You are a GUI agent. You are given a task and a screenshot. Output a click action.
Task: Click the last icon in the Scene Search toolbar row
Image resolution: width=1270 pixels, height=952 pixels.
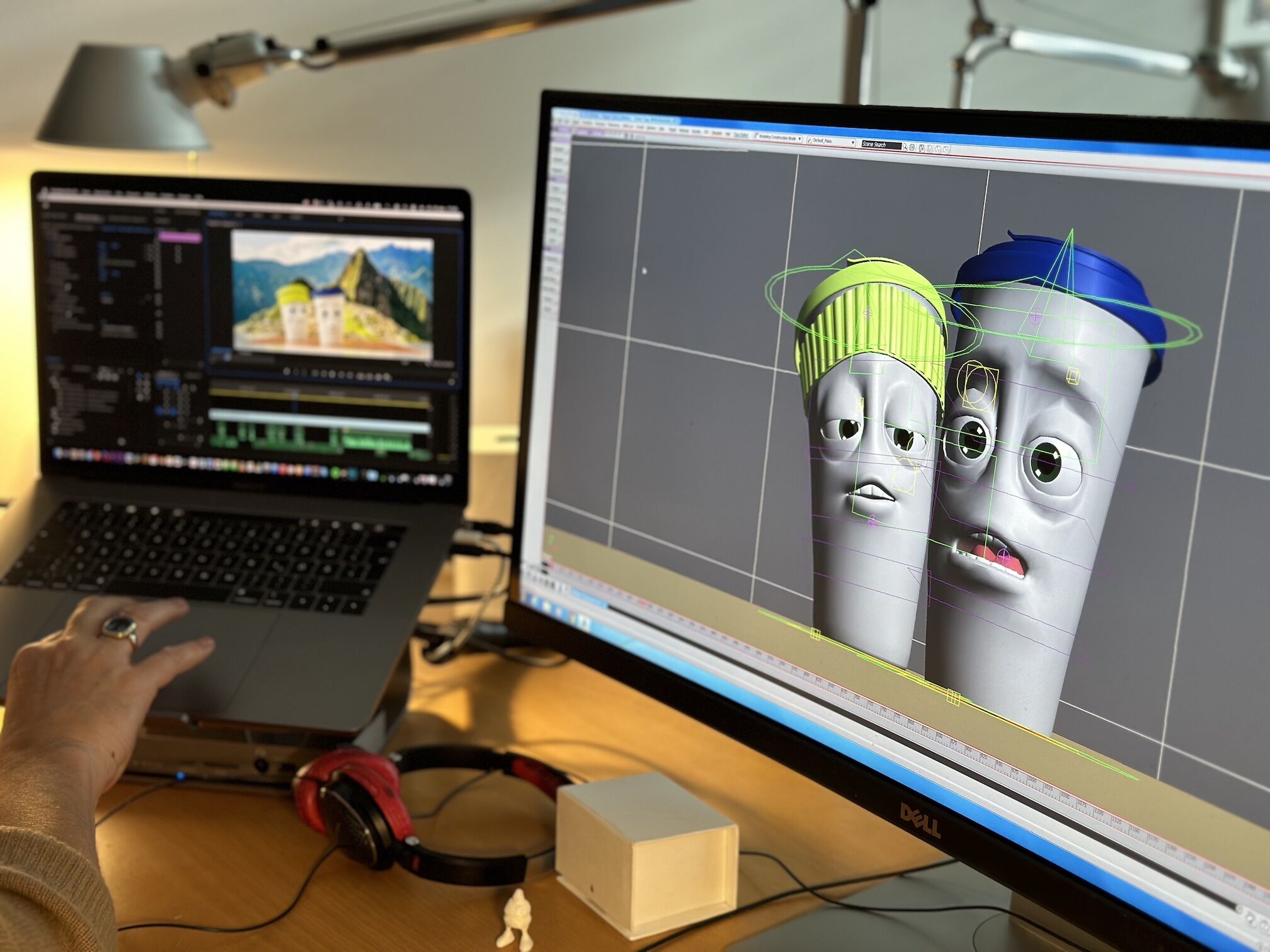coord(946,149)
